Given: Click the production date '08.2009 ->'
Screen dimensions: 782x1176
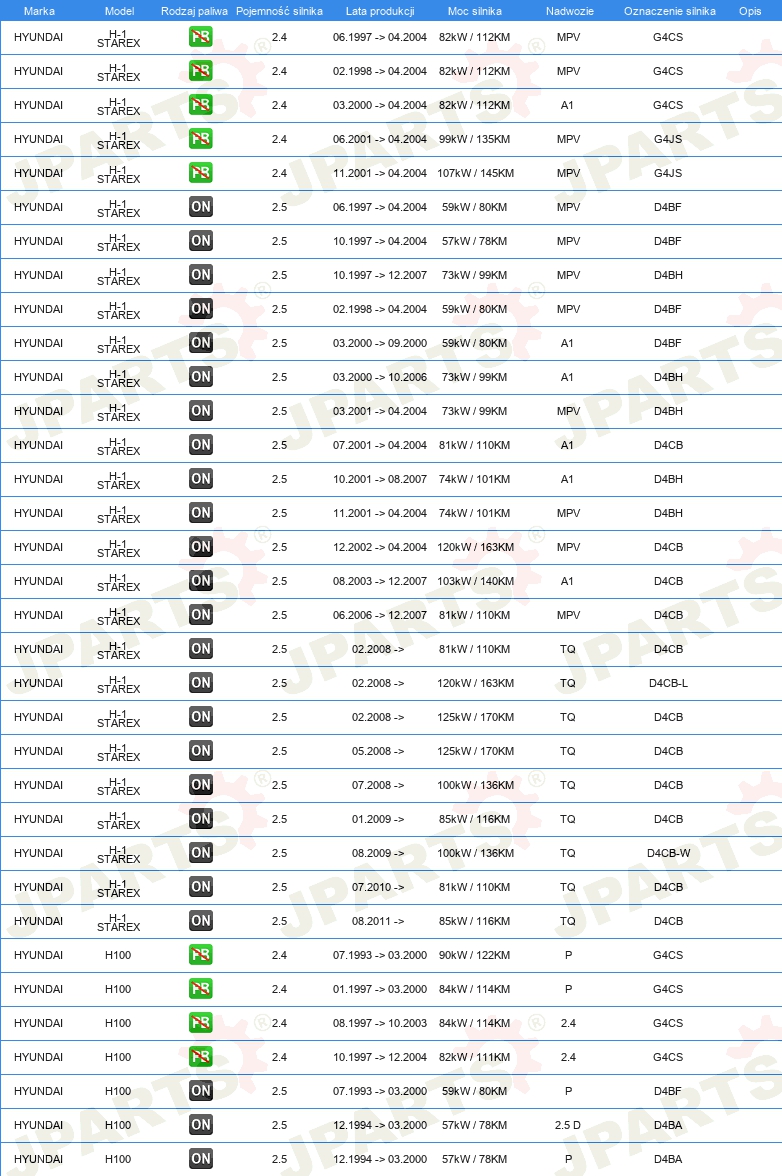Looking at the screenshot, I should coord(378,854).
